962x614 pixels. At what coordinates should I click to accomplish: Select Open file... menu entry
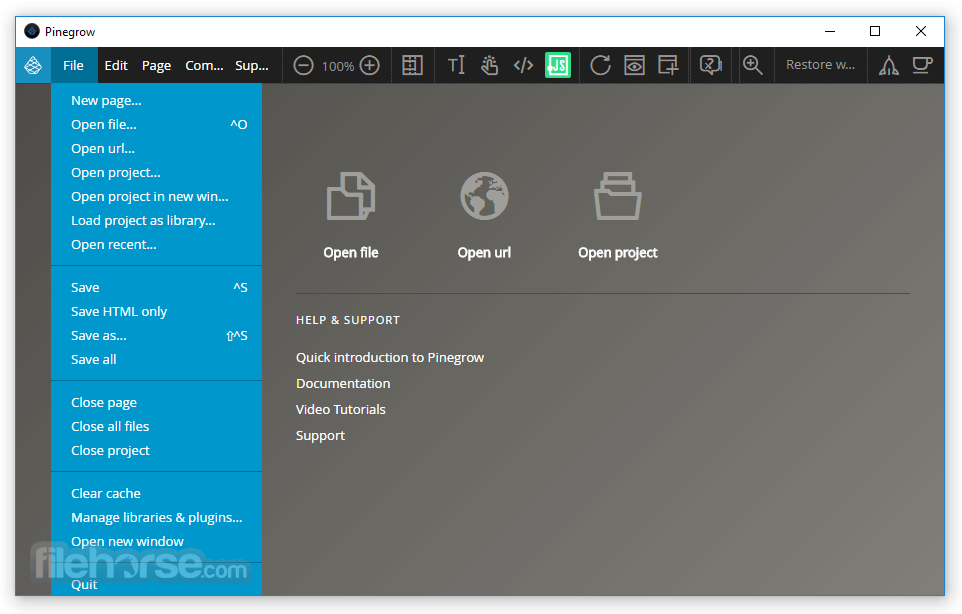(156, 125)
